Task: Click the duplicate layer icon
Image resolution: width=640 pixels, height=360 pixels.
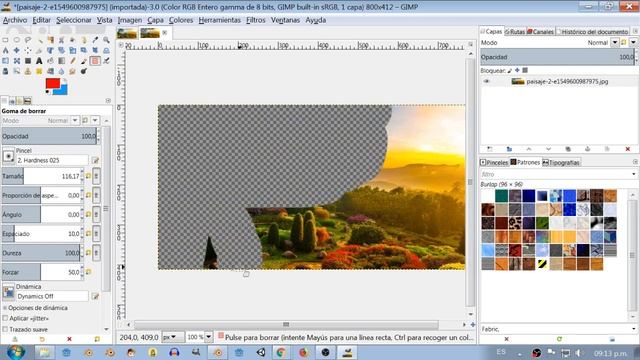Action: click(568, 149)
